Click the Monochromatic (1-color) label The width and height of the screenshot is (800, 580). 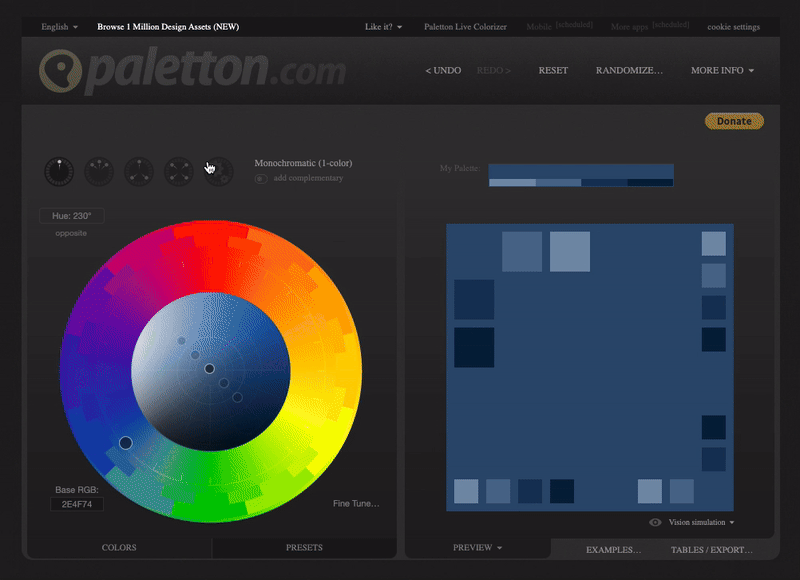pos(303,163)
